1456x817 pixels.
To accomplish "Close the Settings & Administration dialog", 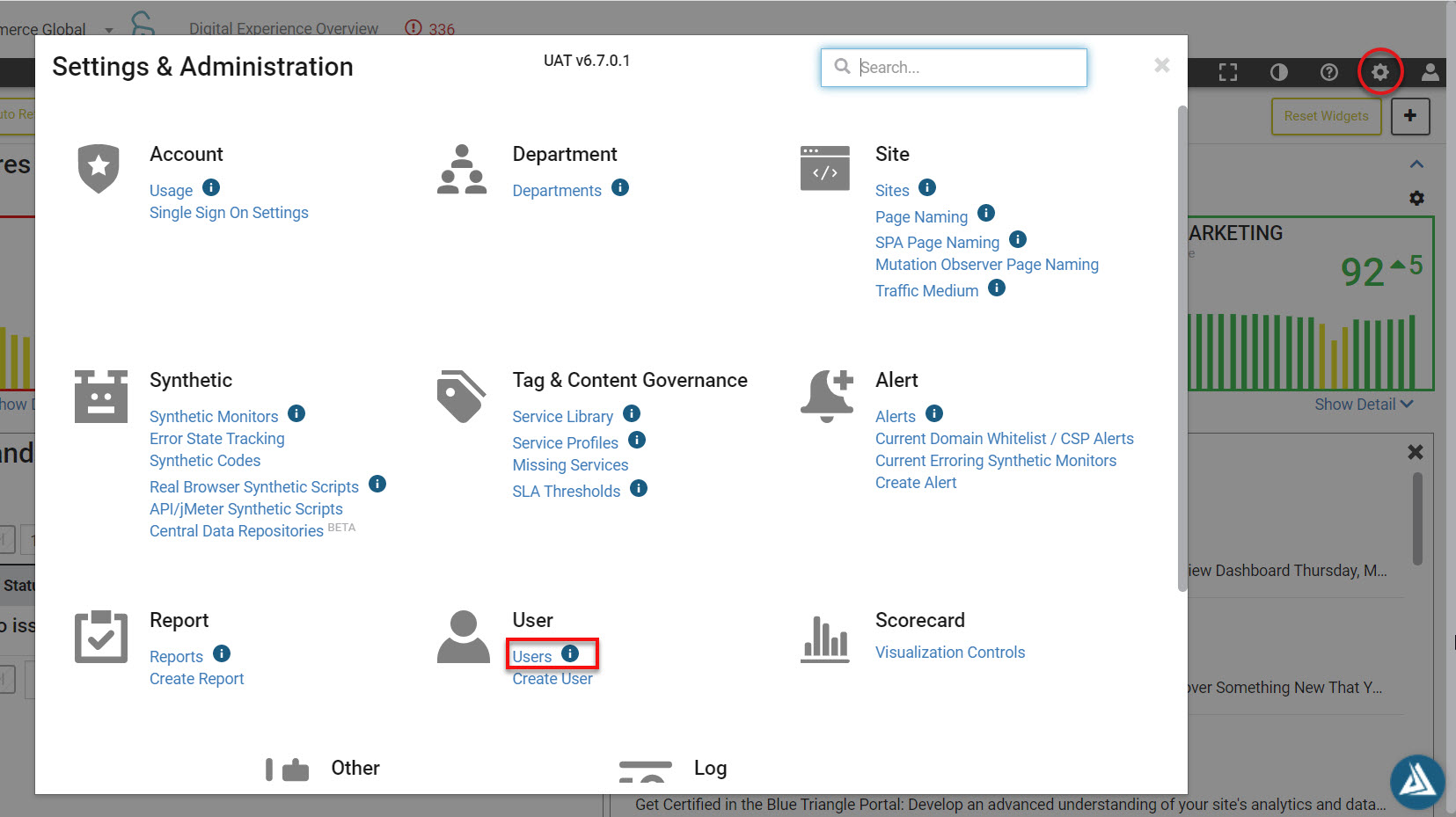I will click(x=1162, y=65).
